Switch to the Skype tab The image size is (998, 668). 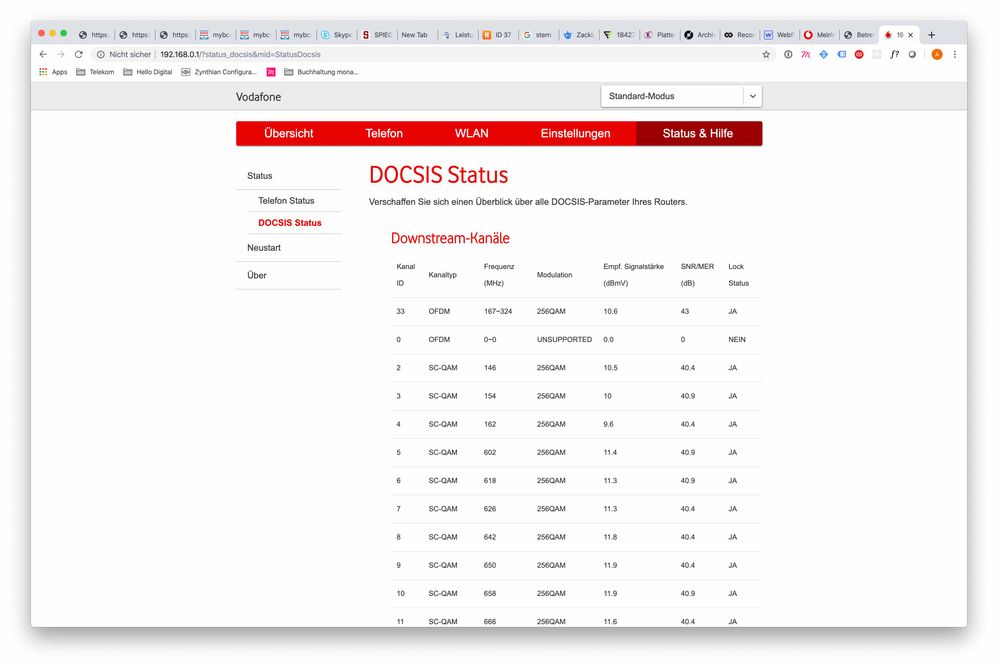pos(337,35)
